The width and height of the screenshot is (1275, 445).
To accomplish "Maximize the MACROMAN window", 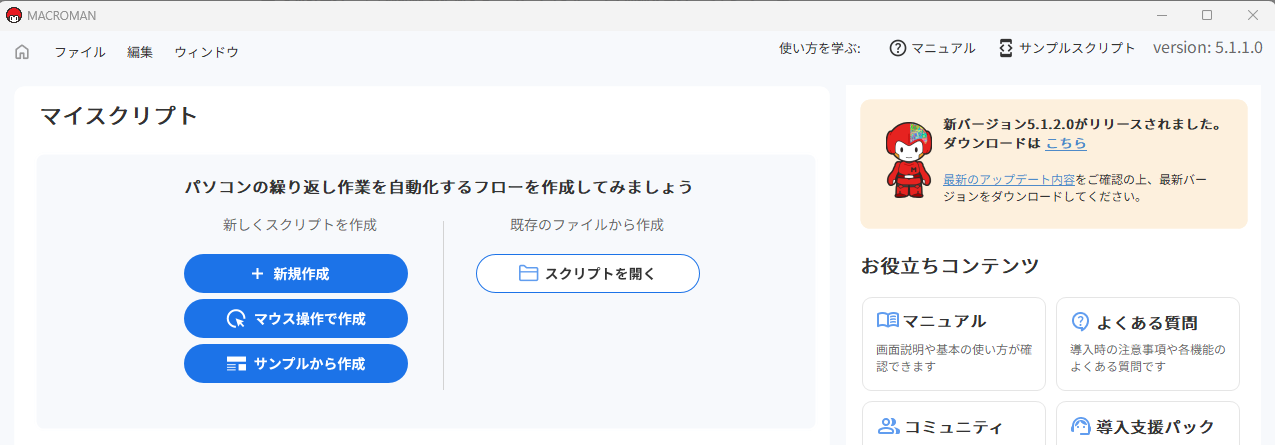I will [1207, 15].
